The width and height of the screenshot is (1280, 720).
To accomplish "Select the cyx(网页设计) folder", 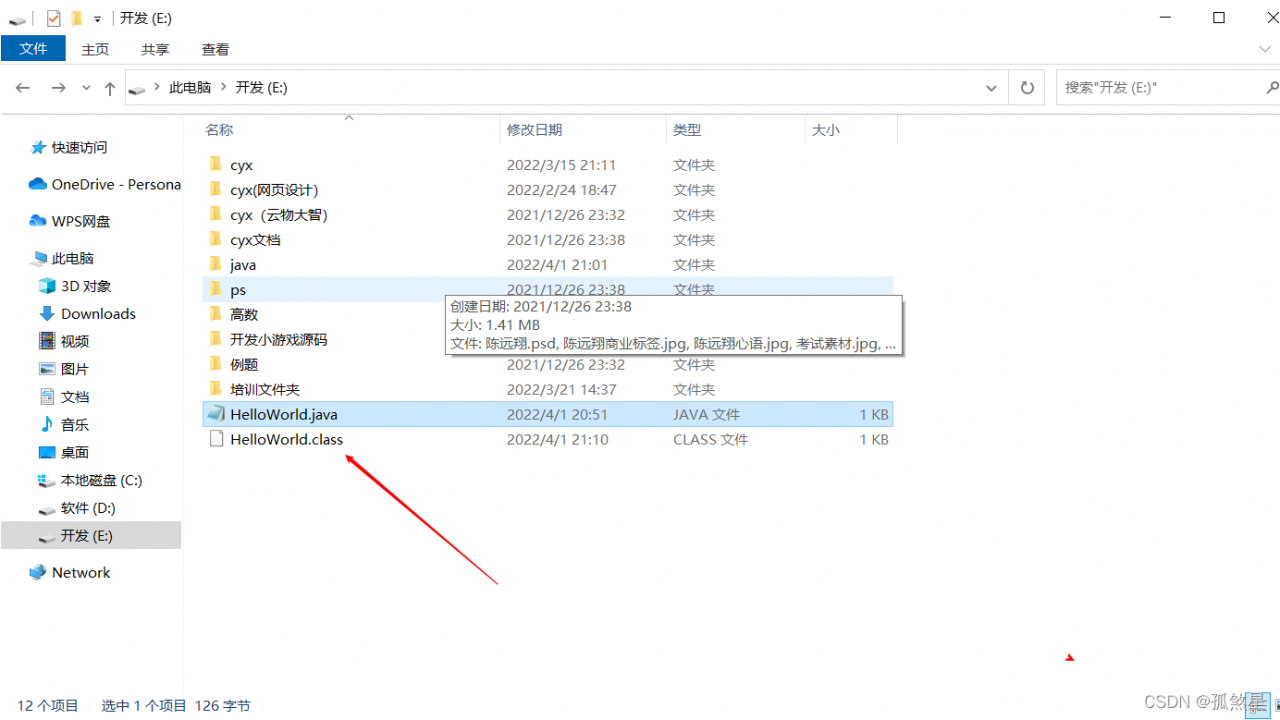I will [x=274, y=190].
